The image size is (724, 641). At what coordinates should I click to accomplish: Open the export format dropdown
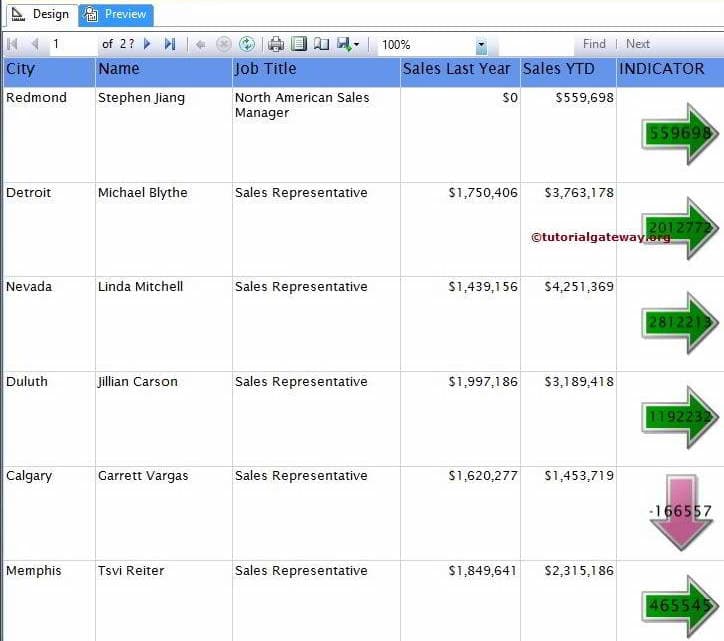(348, 44)
